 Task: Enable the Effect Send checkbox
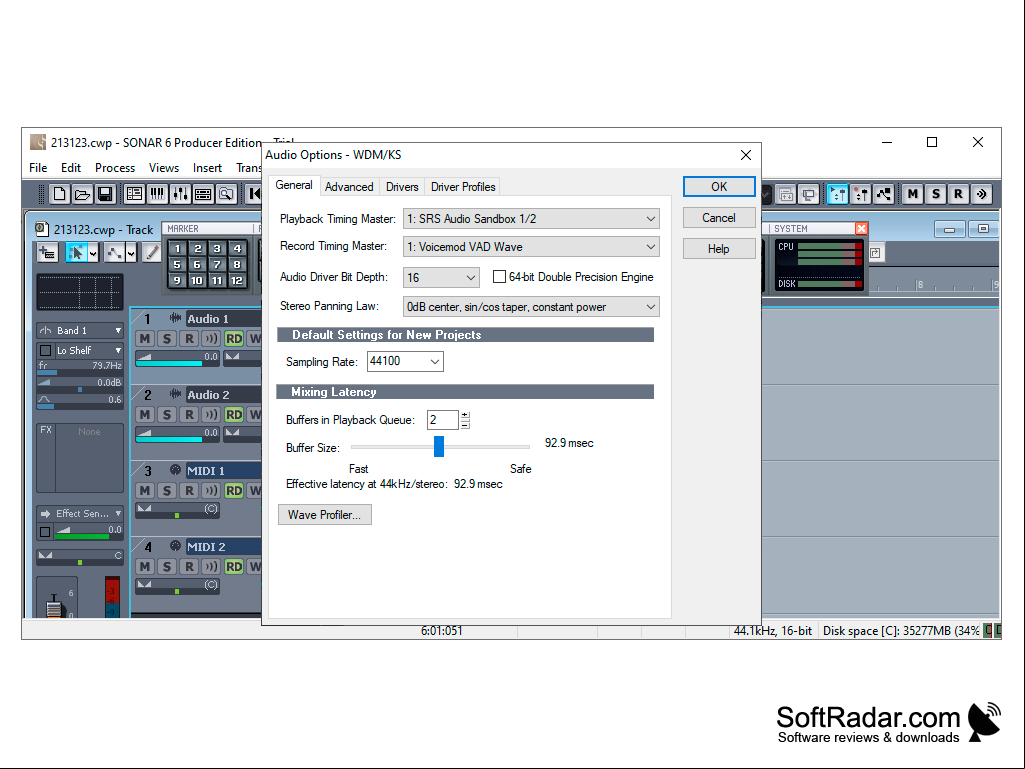45,532
